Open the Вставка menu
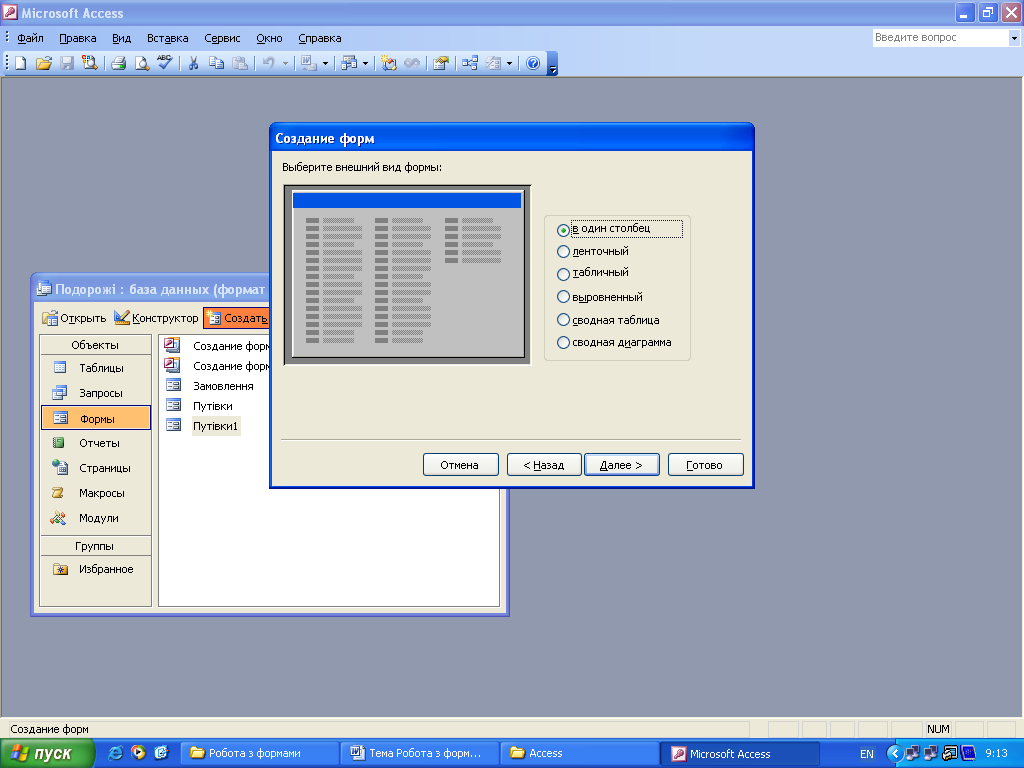Viewport: 1024px width, 768px height. point(168,38)
